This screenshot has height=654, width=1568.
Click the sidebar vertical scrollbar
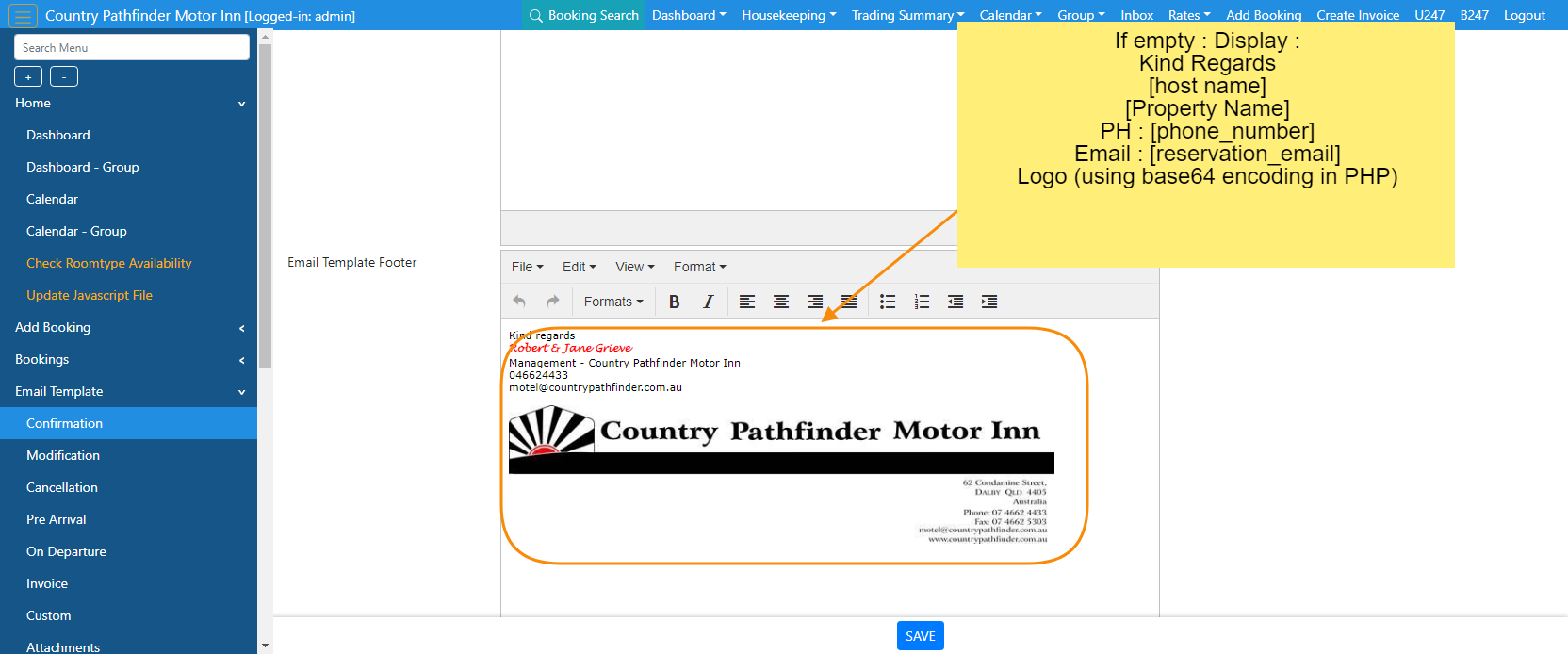pos(265,204)
